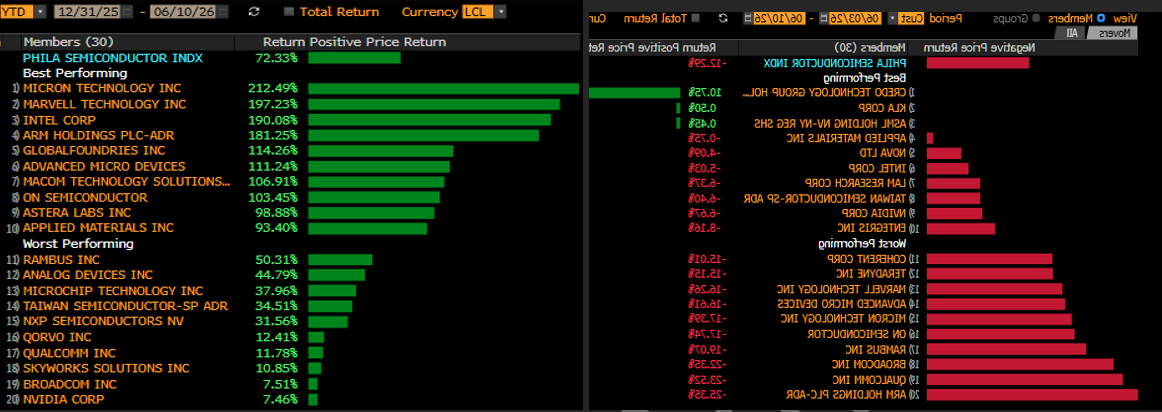The width and height of the screenshot is (1162, 412).
Task: Select MARVELL TECHNOLOGY INC row with 197.23%
Action: [x=291, y=104]
